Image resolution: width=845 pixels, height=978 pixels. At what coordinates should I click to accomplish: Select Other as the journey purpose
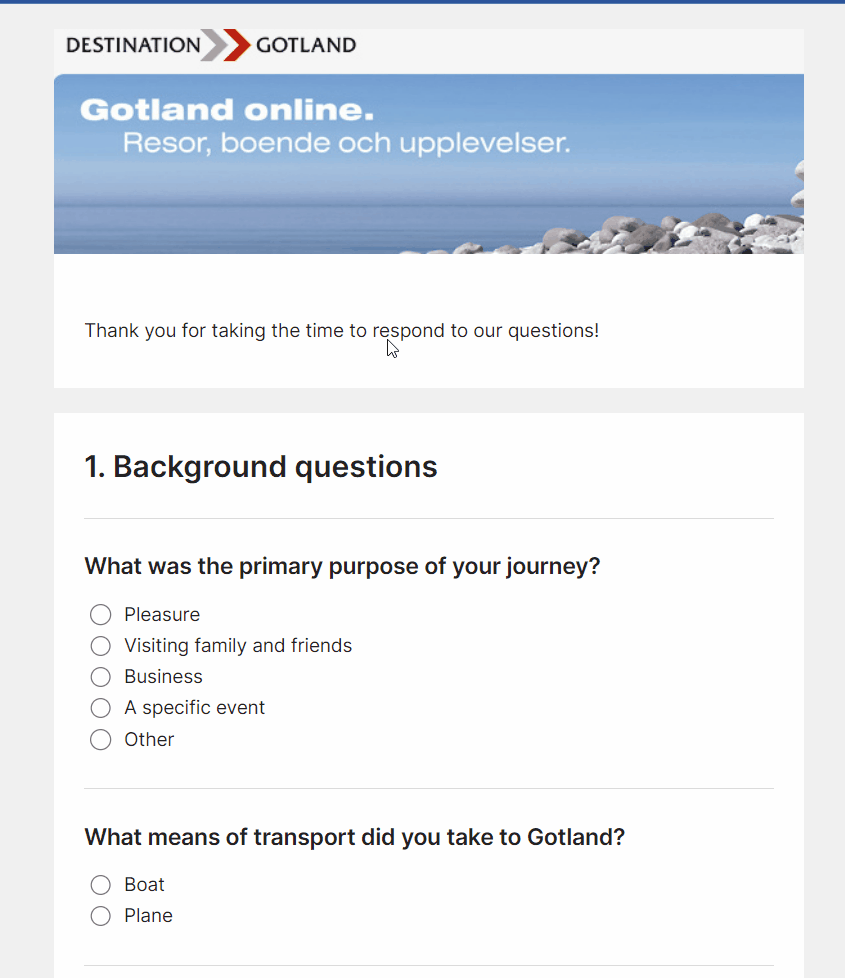[100, 740]
